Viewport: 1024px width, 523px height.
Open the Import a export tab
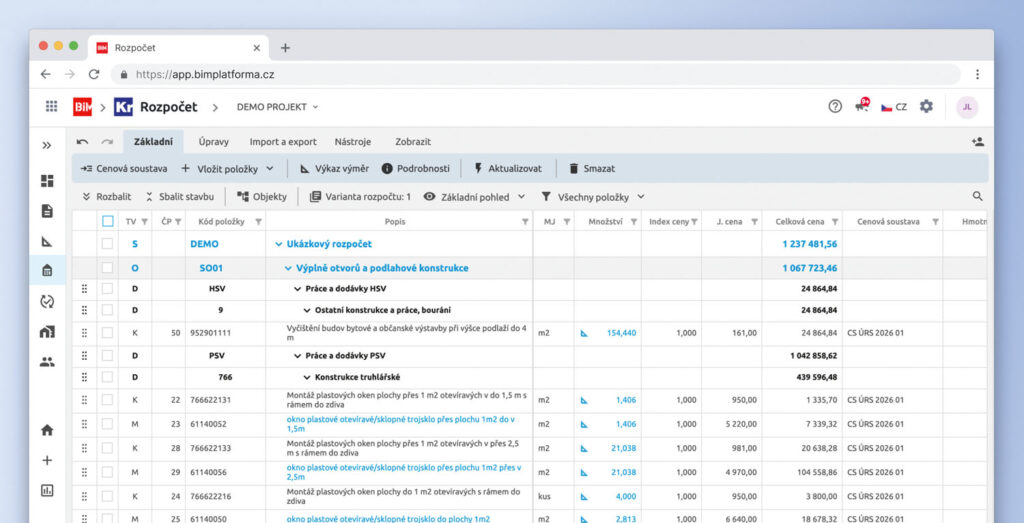283,142
